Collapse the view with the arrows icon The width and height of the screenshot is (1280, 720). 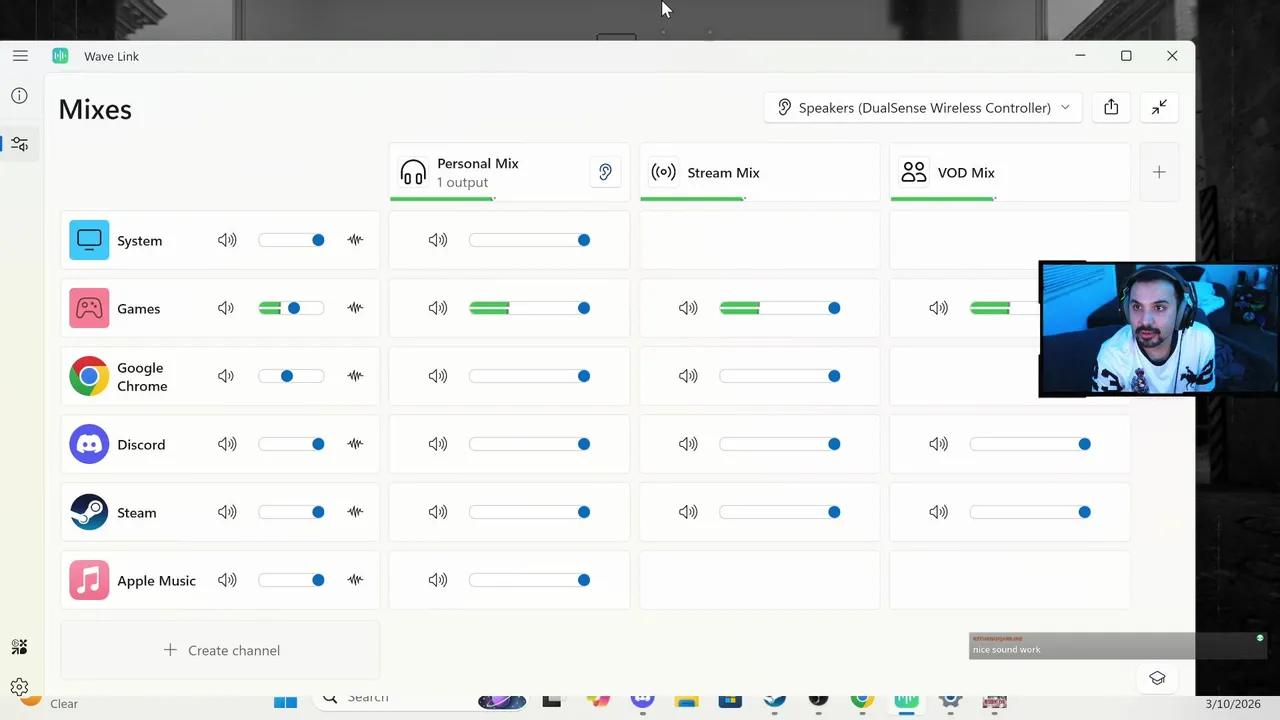pos(1159,107)
